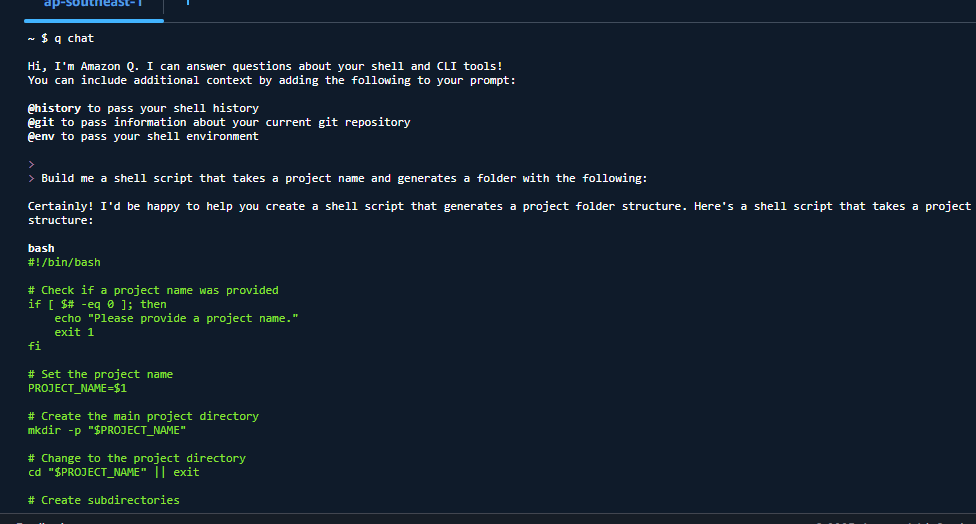Click the 'You can include additional context' line
976x524 pixels.
[271, 80]
